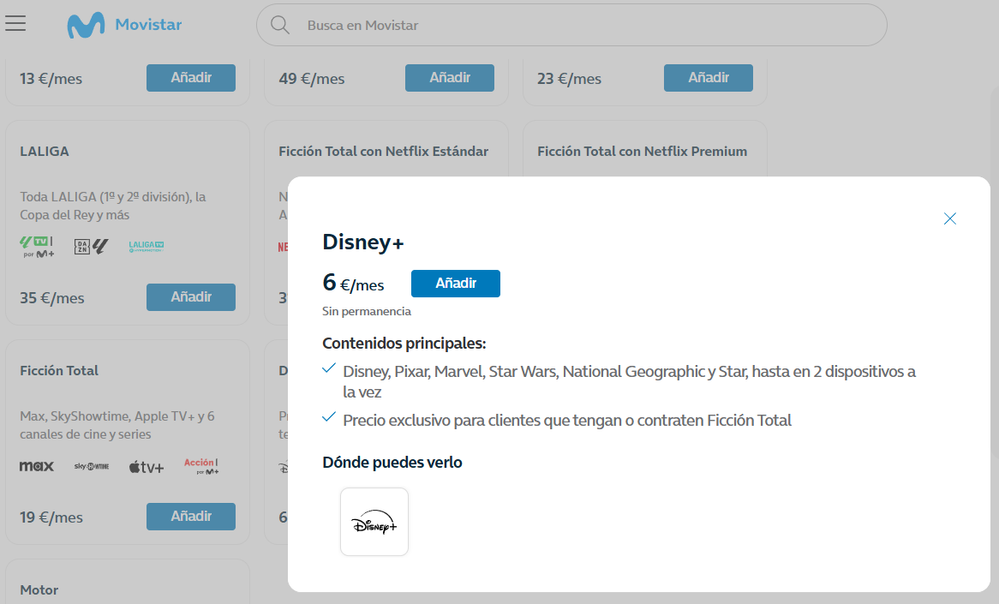Open the hamburger menu icon
This screenshot has height=604, width=999.
[16, 23]
